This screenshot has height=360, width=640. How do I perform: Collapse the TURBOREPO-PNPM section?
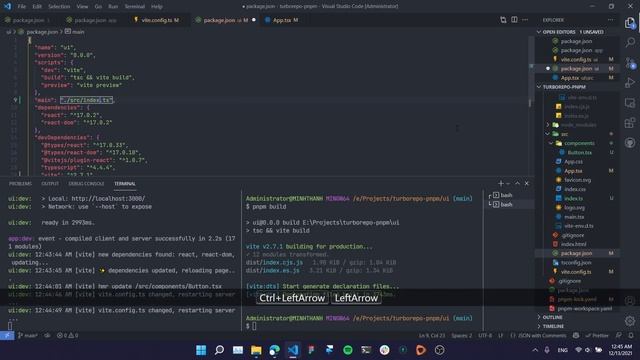point(539,87)
